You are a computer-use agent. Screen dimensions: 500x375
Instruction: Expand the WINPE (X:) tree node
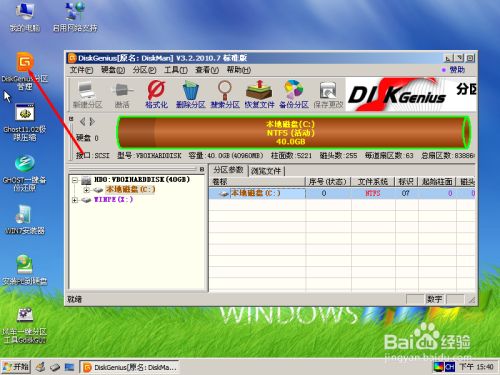pos(75,200)
